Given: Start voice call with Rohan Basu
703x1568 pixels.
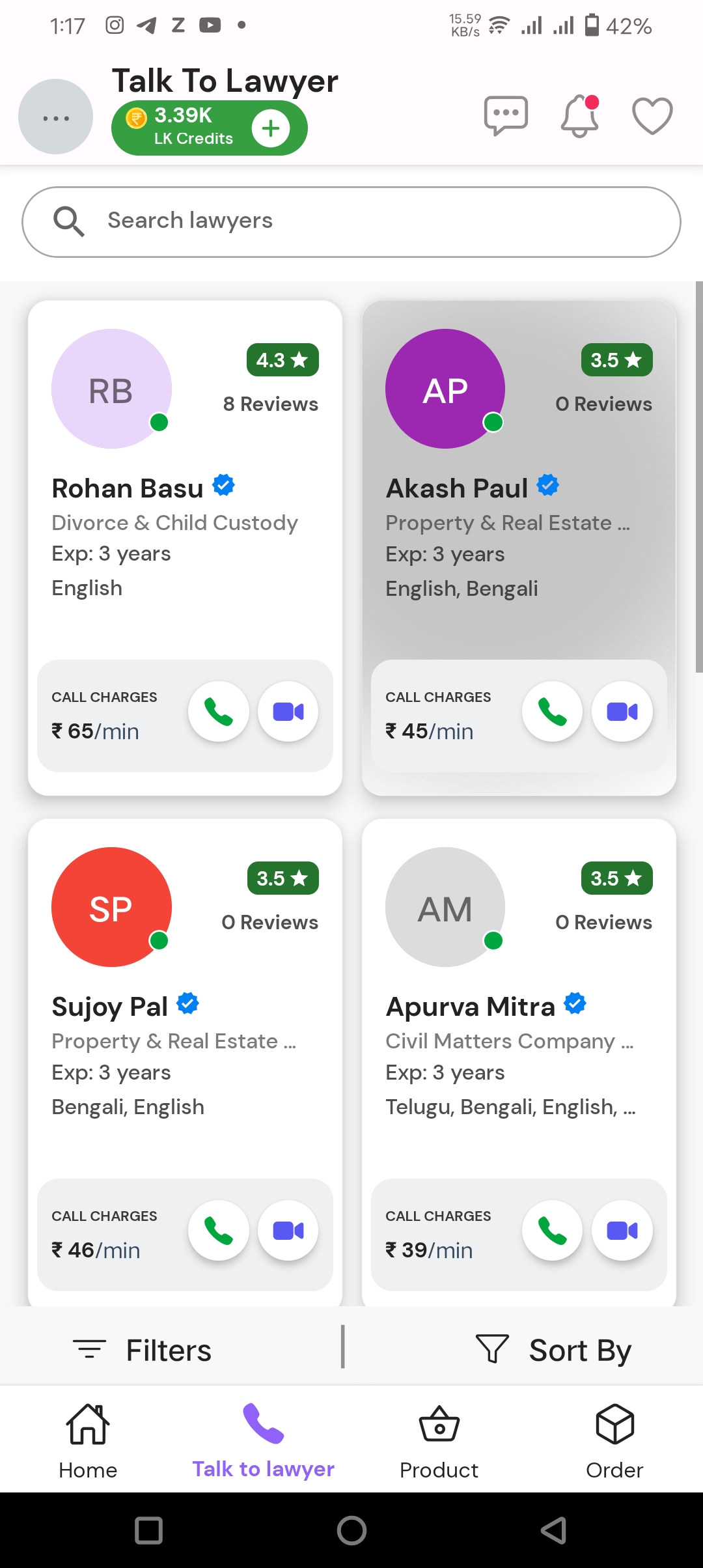Looking at the screenshot, I should [x=219, y=712].
